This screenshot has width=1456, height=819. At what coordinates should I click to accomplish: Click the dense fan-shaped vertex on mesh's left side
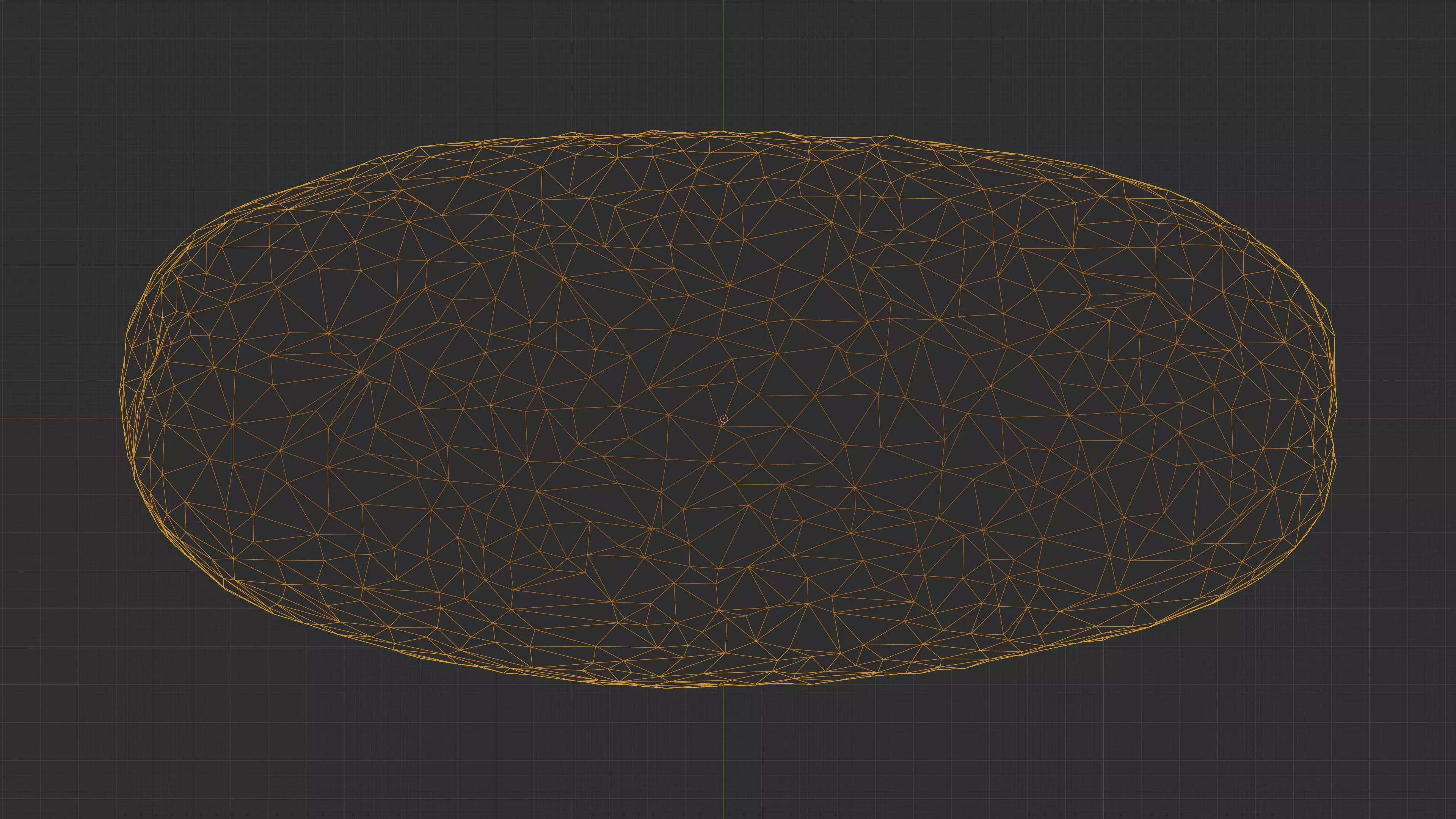[361, 372]
